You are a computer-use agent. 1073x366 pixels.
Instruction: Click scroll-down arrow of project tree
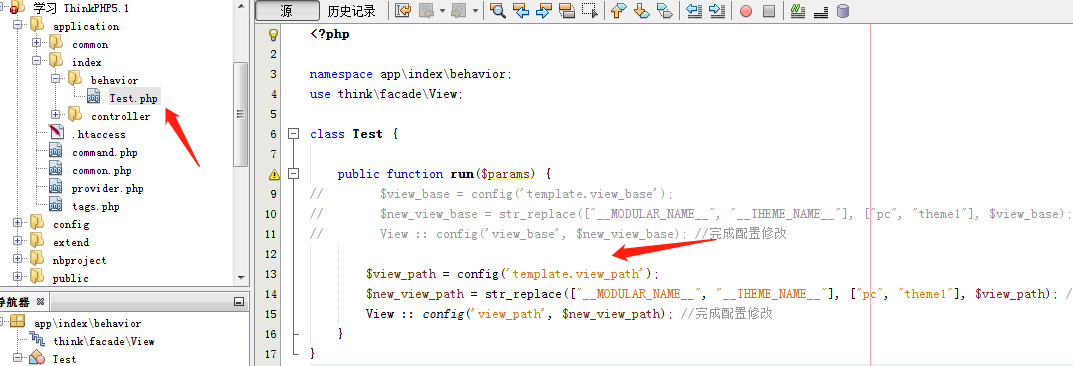240,277
